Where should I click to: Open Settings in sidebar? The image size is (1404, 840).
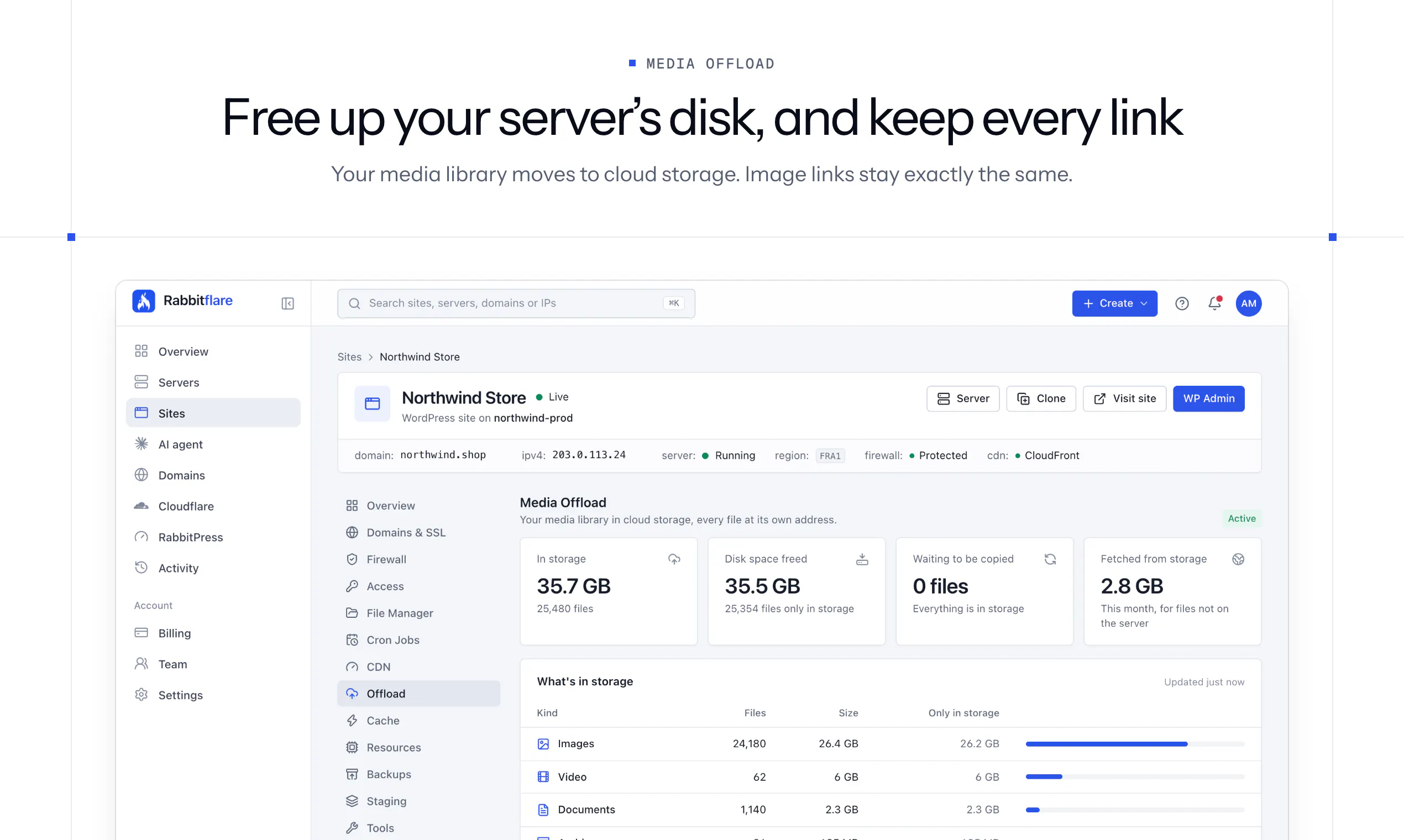point(213,695)
